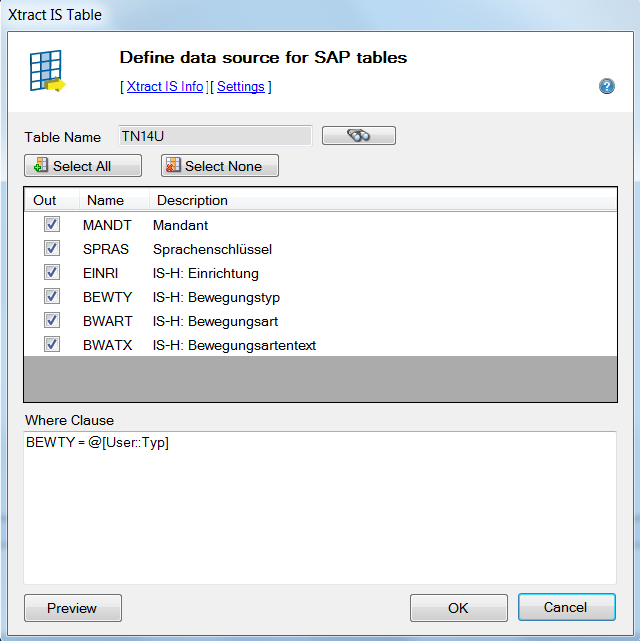Click the description 'IS-H: Einrichtung'
640x641 pixels.
pyautogui.click(x=206, y=273)
